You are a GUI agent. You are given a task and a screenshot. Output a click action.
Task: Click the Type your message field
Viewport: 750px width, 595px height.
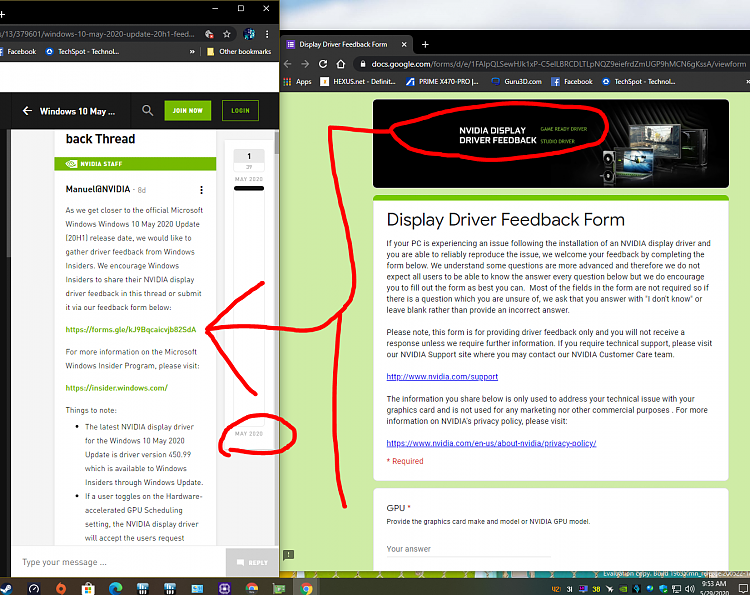coord(118,562)
